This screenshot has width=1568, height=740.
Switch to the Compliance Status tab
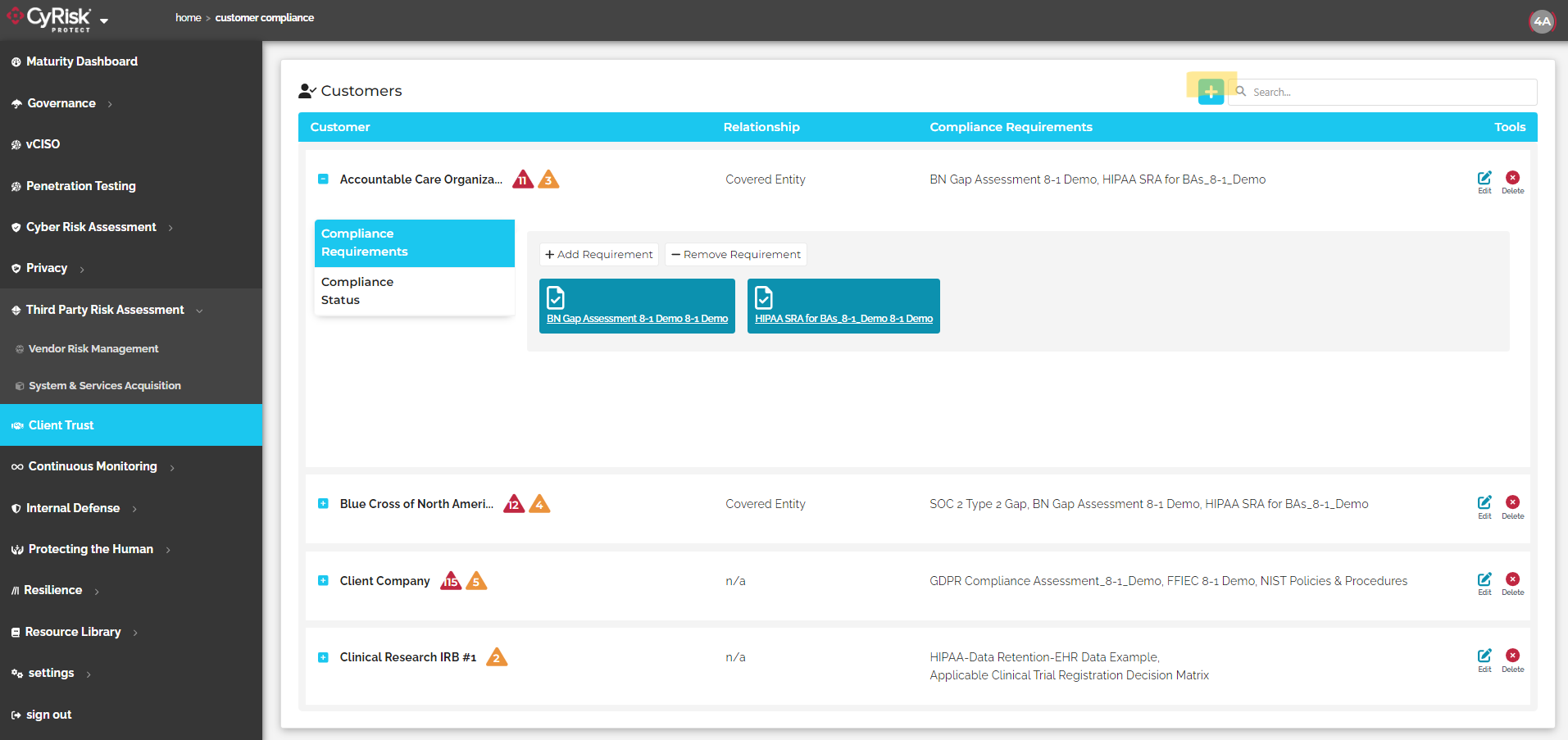pos(359,290)
